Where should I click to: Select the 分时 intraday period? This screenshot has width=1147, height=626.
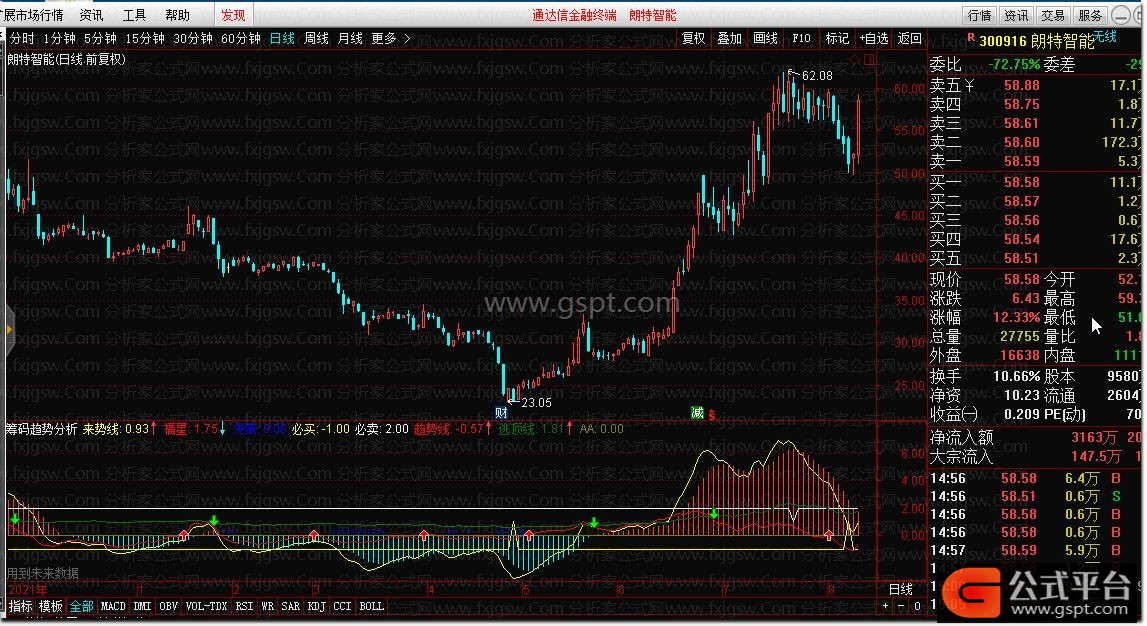pos(23,38)
